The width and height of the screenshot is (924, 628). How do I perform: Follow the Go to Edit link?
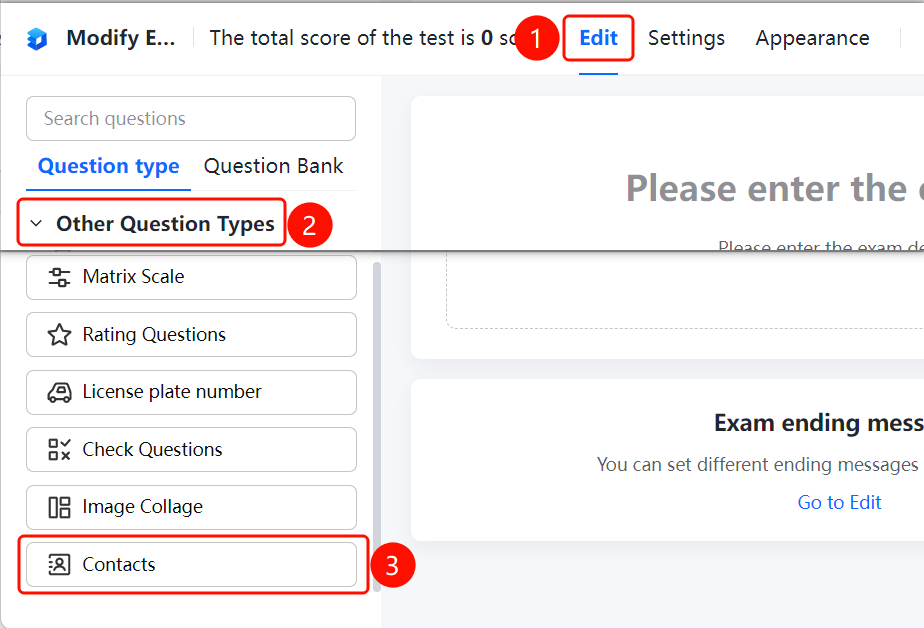[x=839, y=503]
